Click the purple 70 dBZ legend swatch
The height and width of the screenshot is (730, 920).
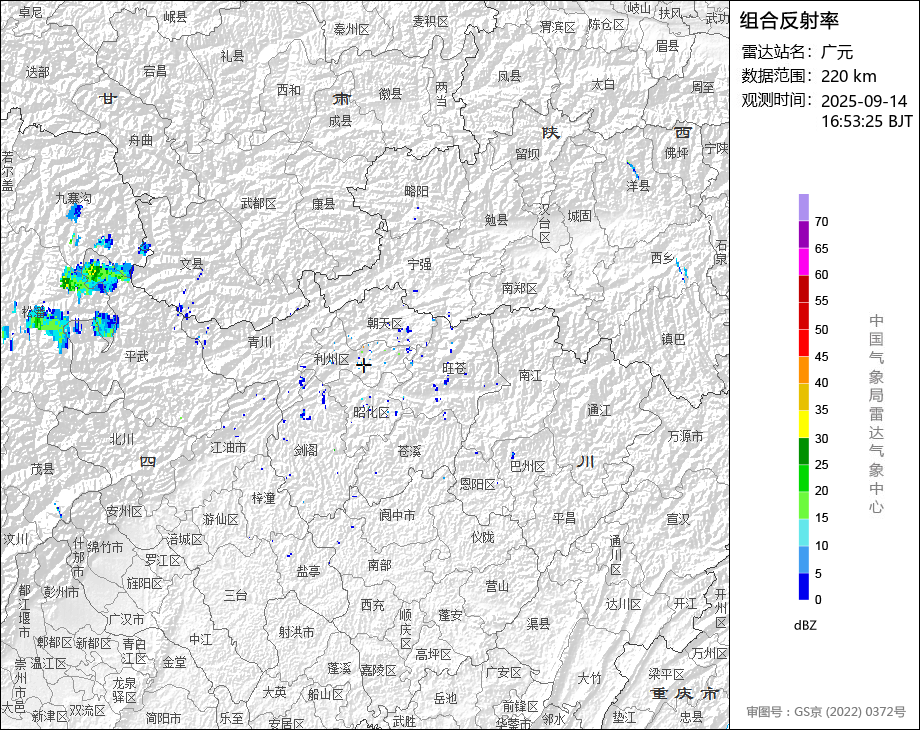804,207
